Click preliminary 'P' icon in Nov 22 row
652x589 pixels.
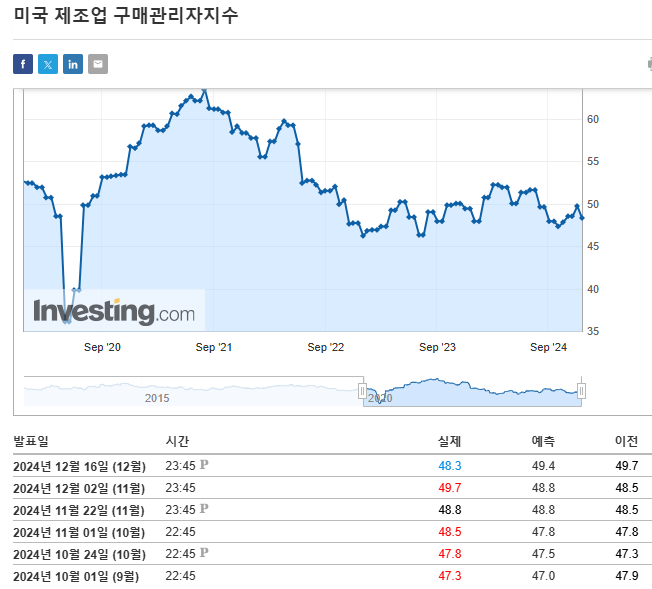pyautogui.click(x=204, y=509)
